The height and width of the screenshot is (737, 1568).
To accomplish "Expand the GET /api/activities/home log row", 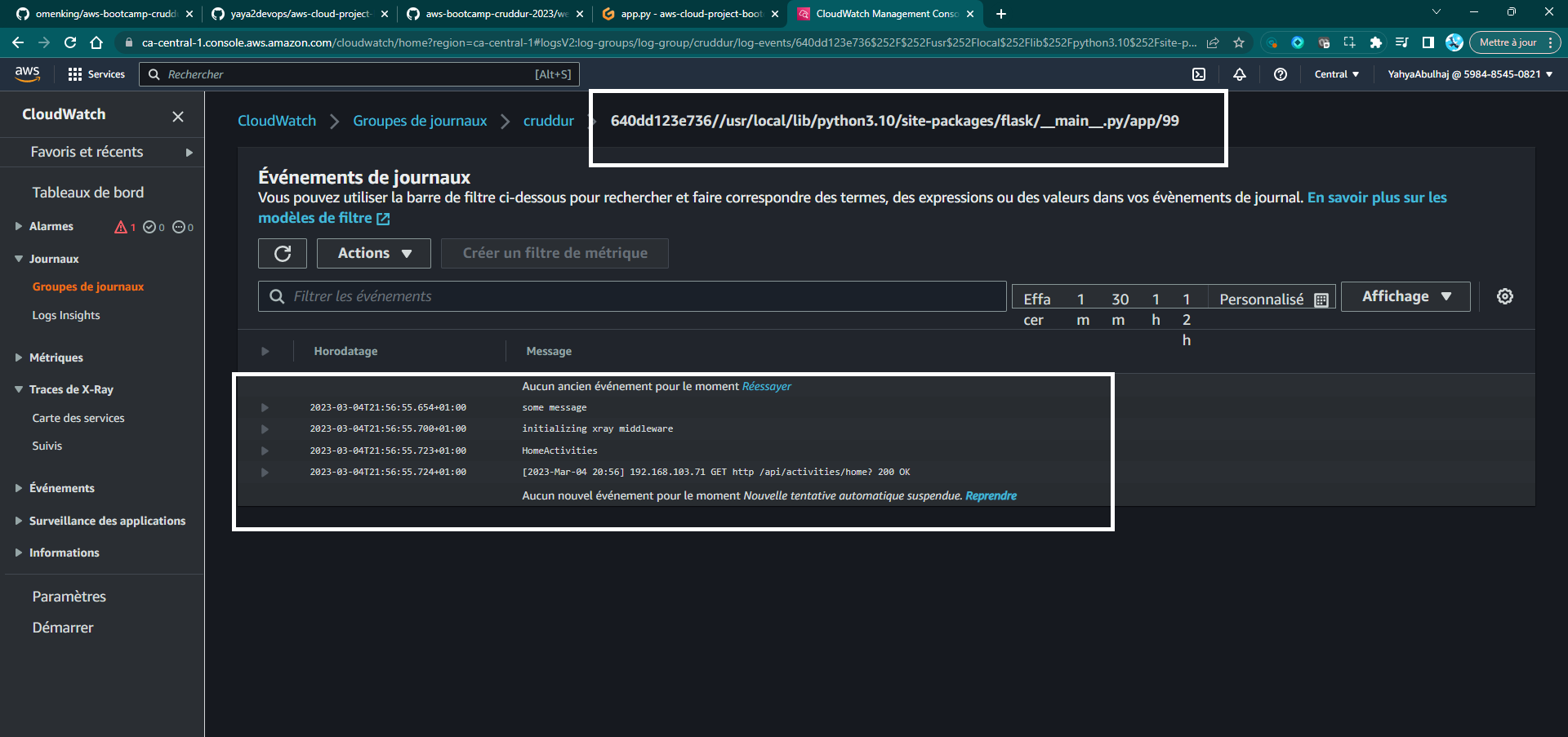I will coord(265,472).
